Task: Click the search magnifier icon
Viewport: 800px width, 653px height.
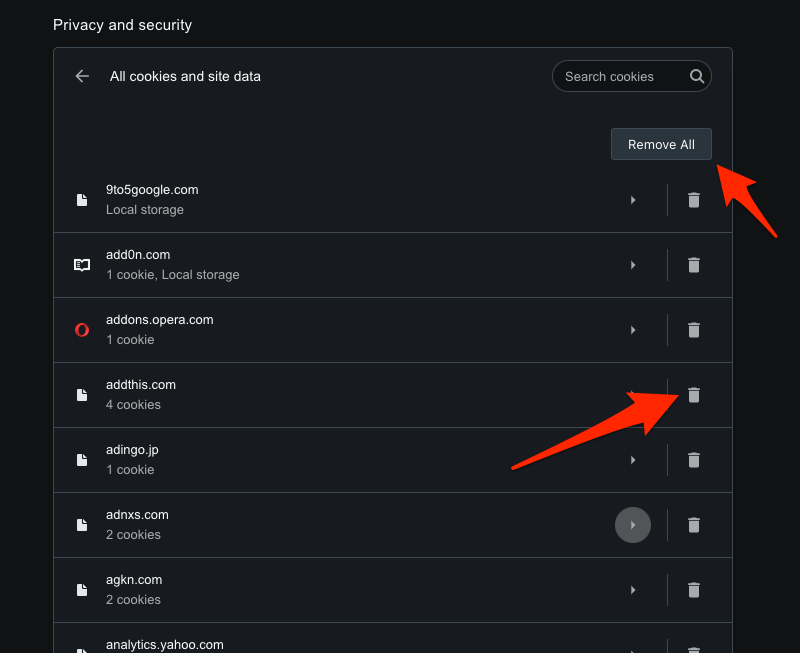Action: pos(696,76)
